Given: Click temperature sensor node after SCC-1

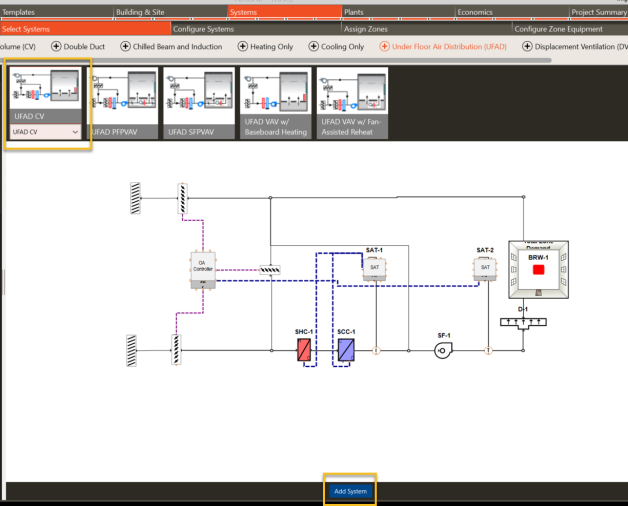Looking at the screenshot, I should (376, 351).
